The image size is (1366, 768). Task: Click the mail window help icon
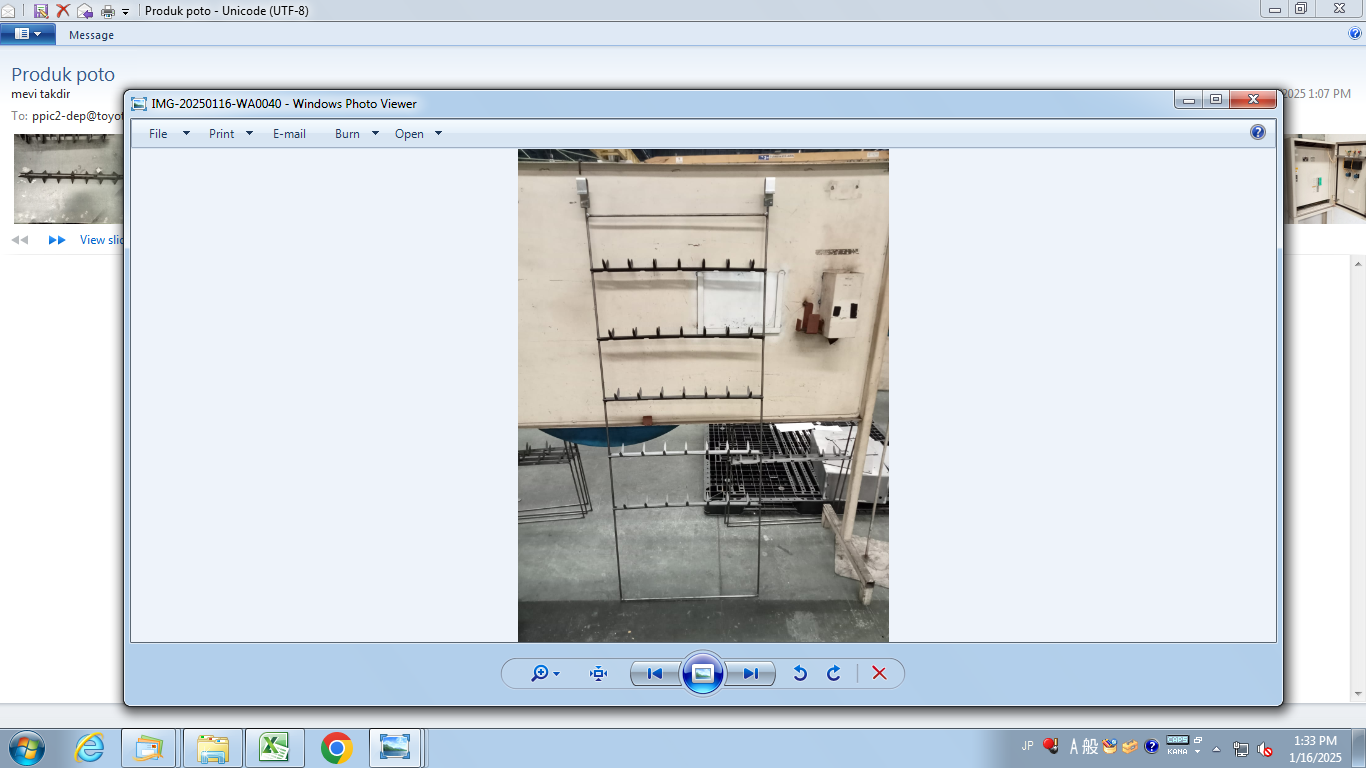click(1355, 33)
